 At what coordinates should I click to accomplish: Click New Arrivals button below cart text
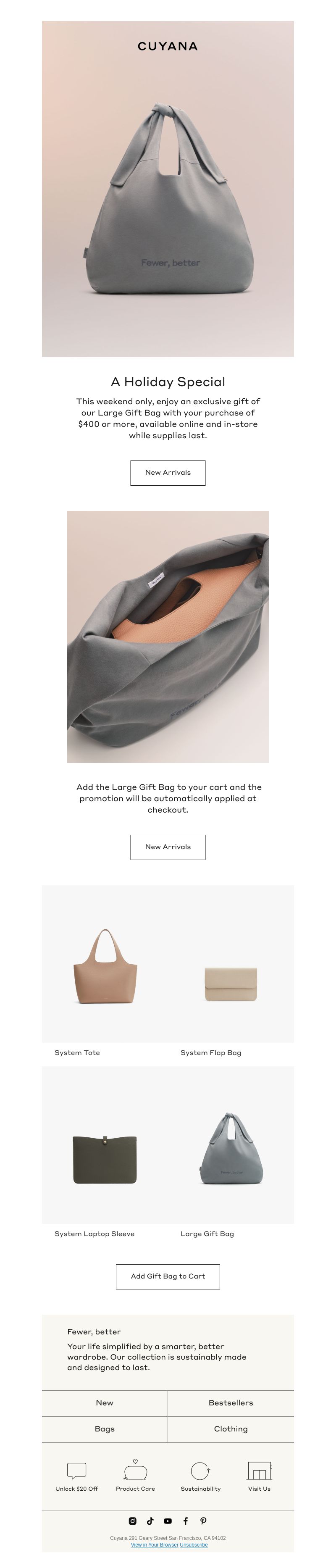point(168,847)
